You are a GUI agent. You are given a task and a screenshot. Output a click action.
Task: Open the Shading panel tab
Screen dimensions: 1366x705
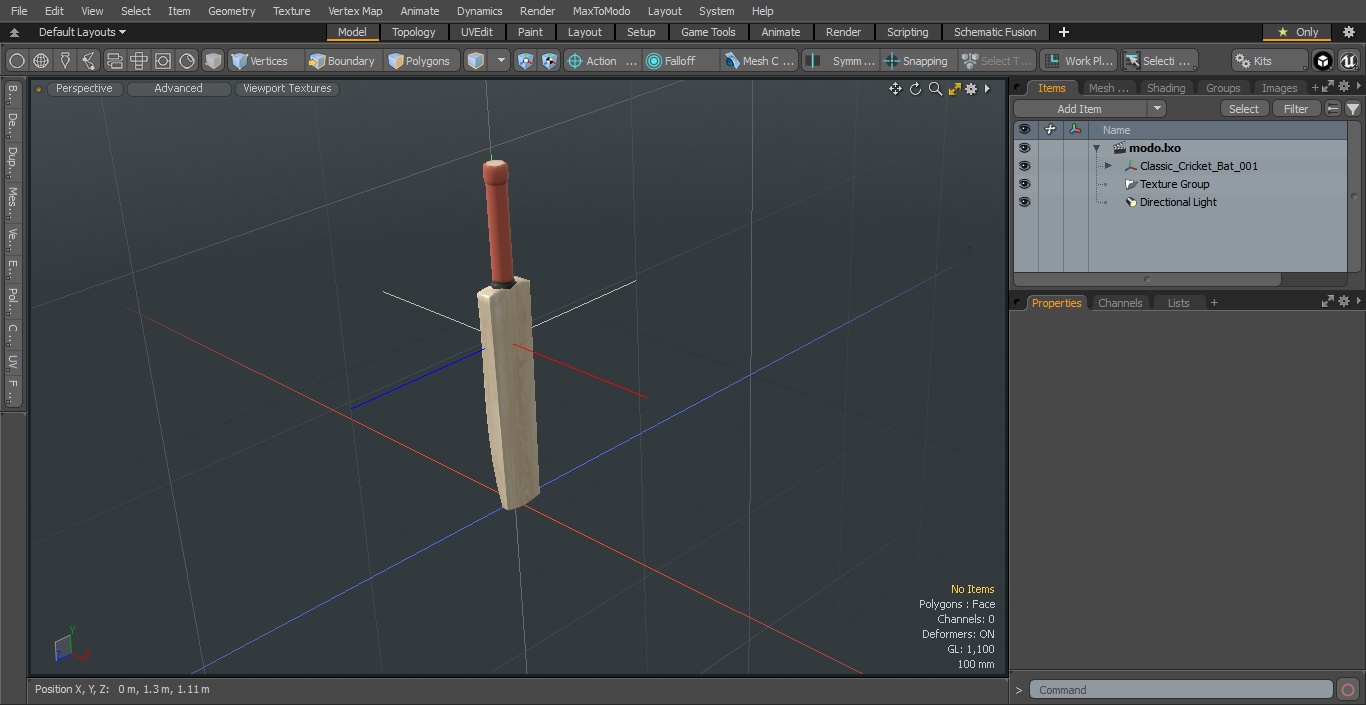coord(1165,88)
